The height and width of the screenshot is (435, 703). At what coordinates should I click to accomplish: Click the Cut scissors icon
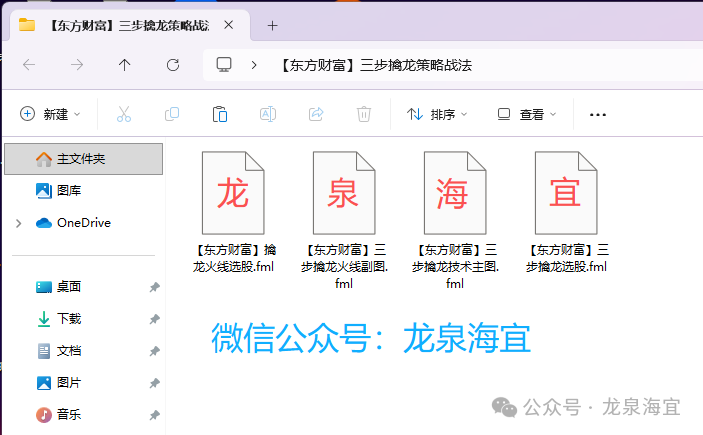point(124,114)
